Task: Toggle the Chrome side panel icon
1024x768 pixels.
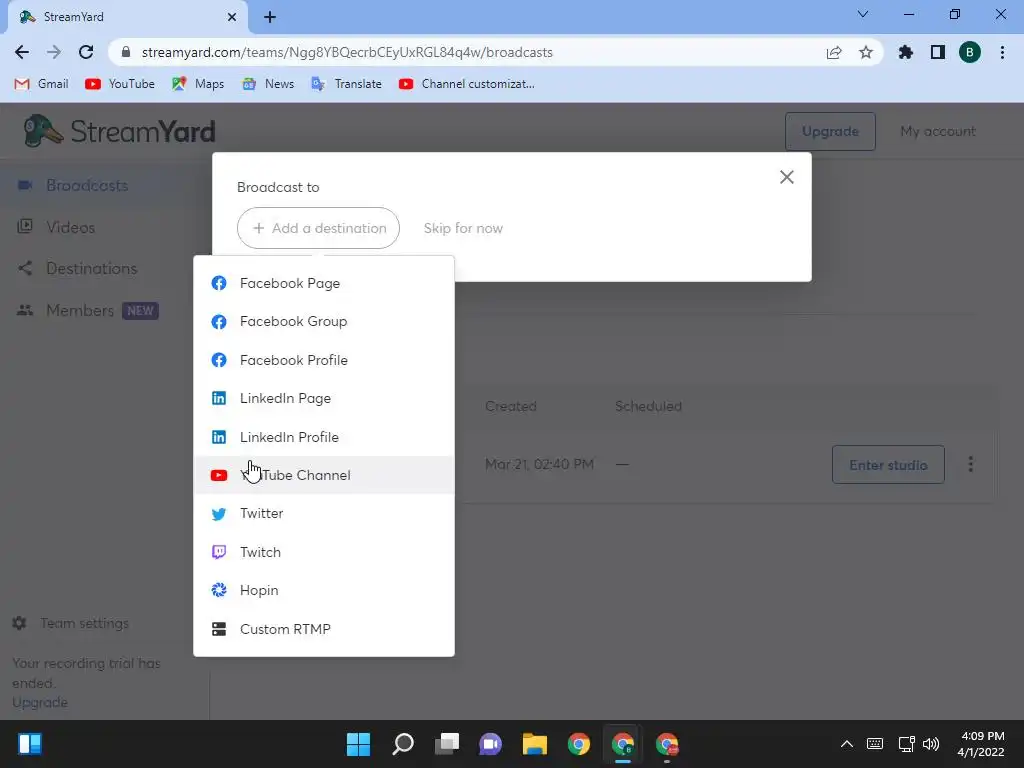Action: tap(938, 52)
